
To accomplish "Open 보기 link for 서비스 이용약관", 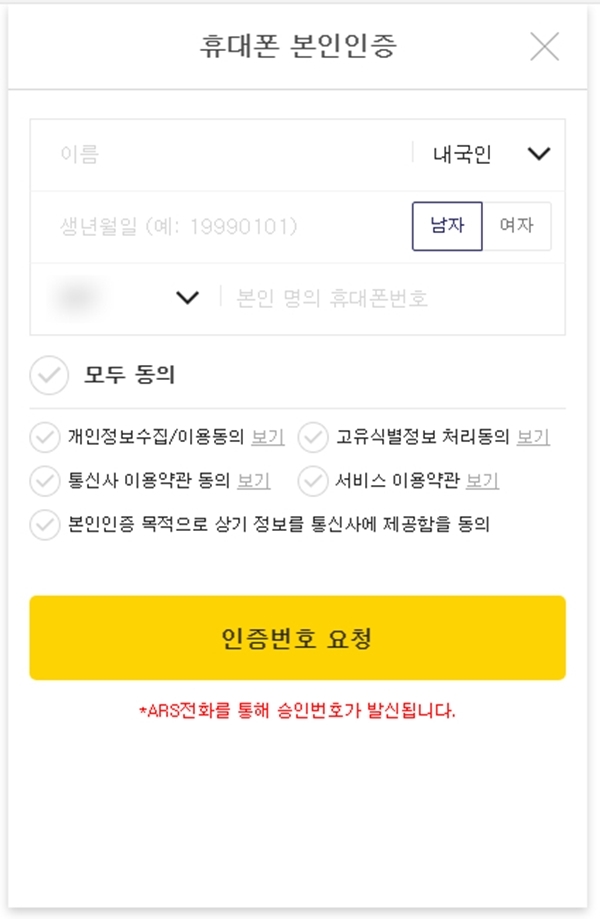I will 482,481.
